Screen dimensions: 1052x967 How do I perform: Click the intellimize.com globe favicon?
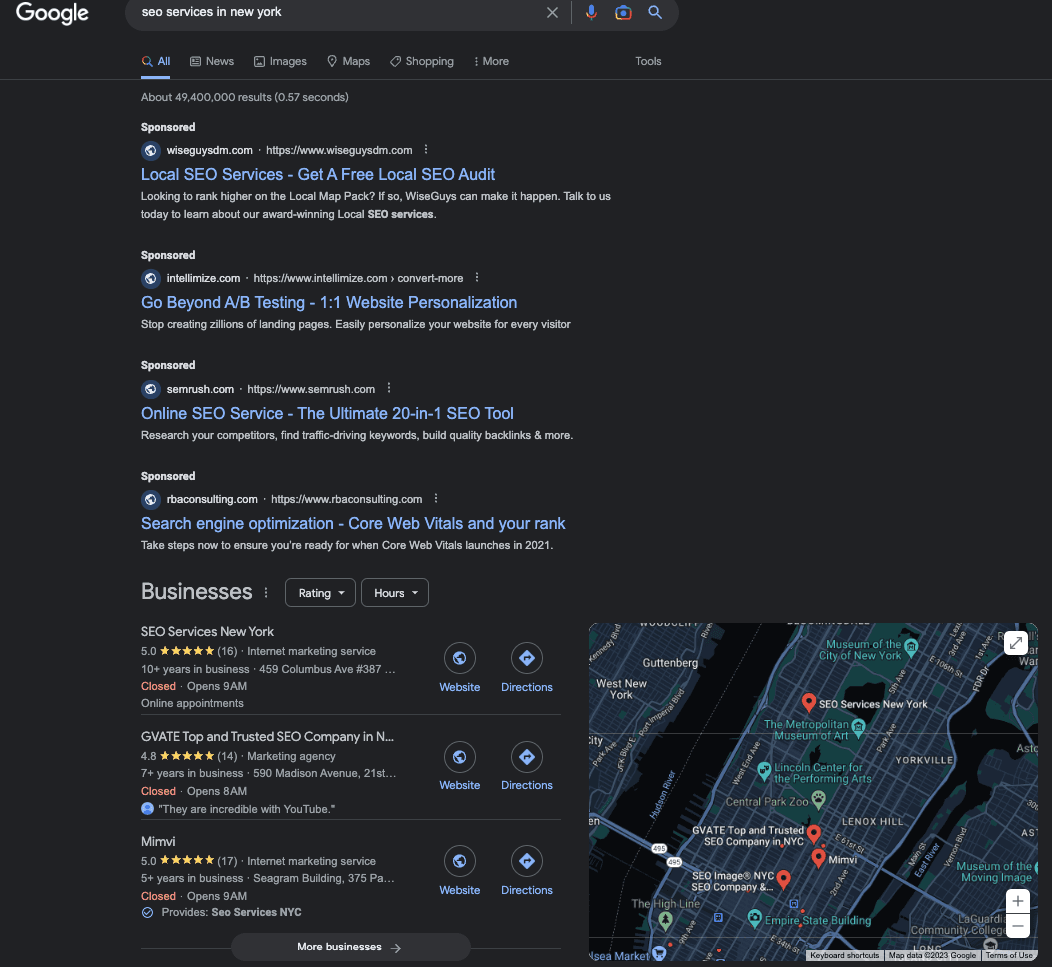pyautogui.click(x=151, y=278)
